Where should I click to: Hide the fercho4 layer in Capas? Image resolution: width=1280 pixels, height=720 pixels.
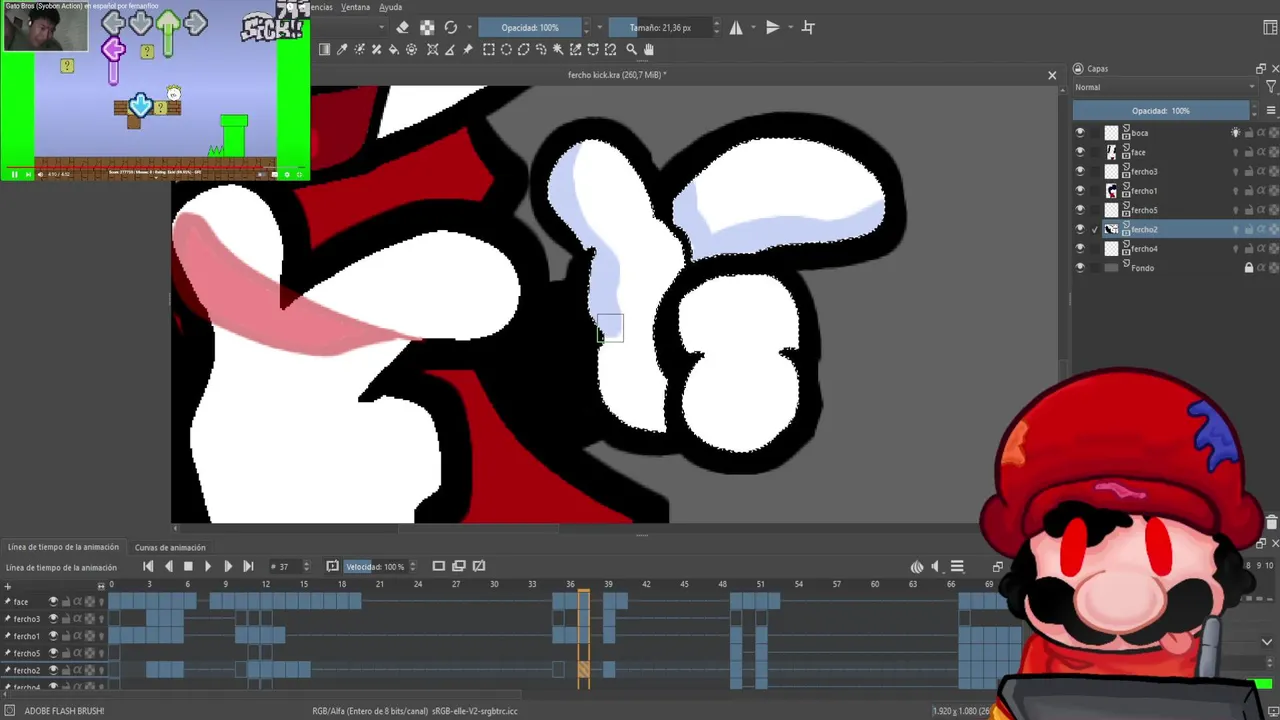[1080, 248]
